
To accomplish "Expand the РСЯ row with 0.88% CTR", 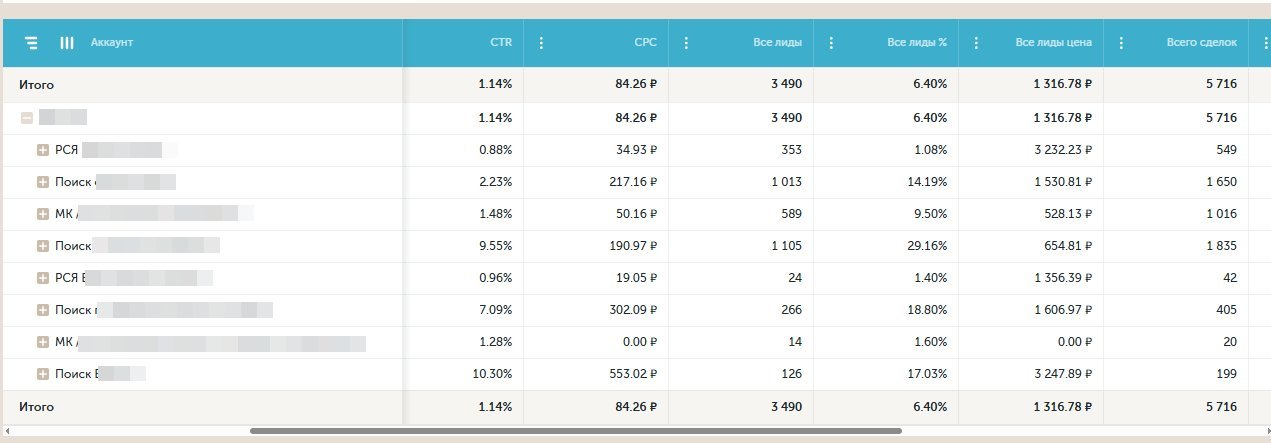I will tap(43, 150).
